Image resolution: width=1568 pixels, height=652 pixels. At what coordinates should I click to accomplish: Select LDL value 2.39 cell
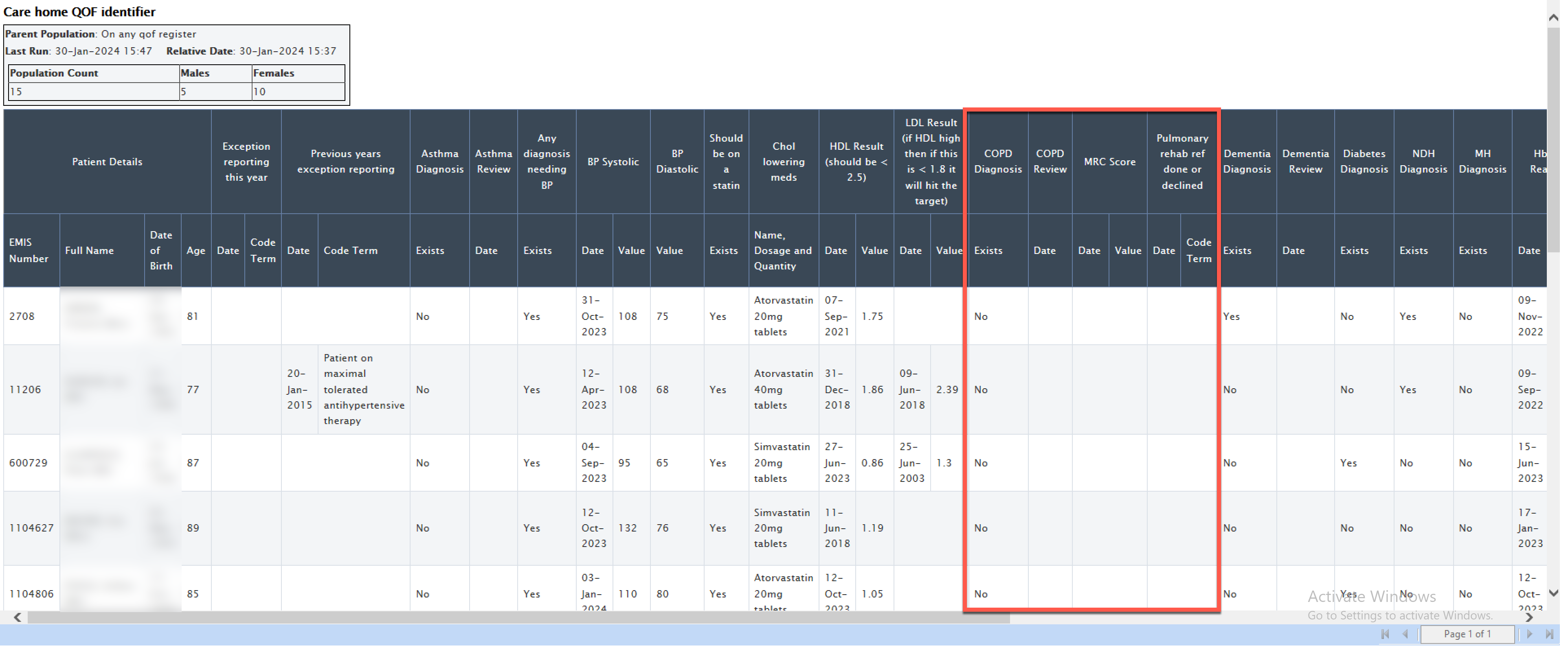[x=949, y=389]
